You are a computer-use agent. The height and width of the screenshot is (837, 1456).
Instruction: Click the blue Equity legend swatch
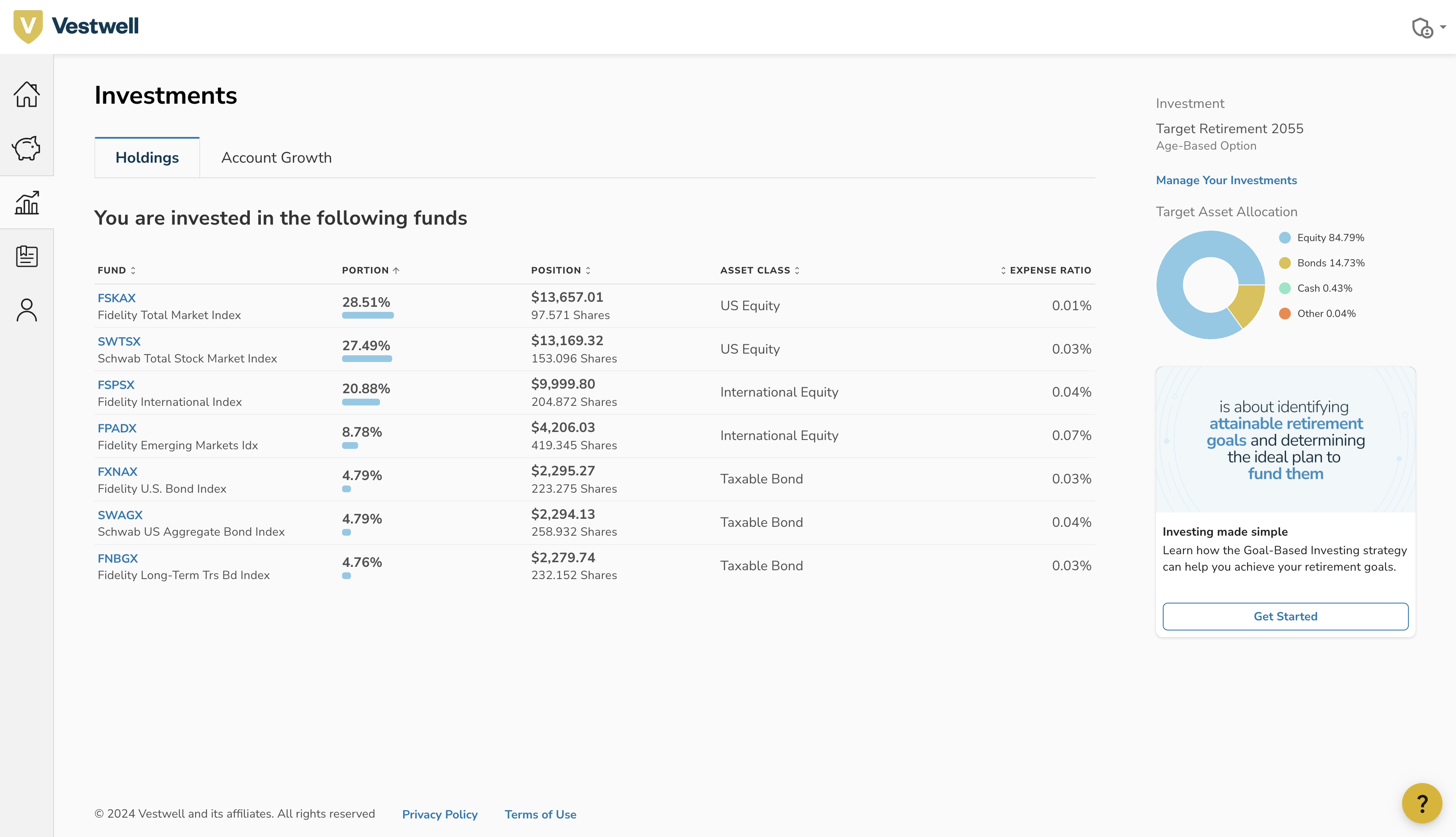[x=1285, y=237]
